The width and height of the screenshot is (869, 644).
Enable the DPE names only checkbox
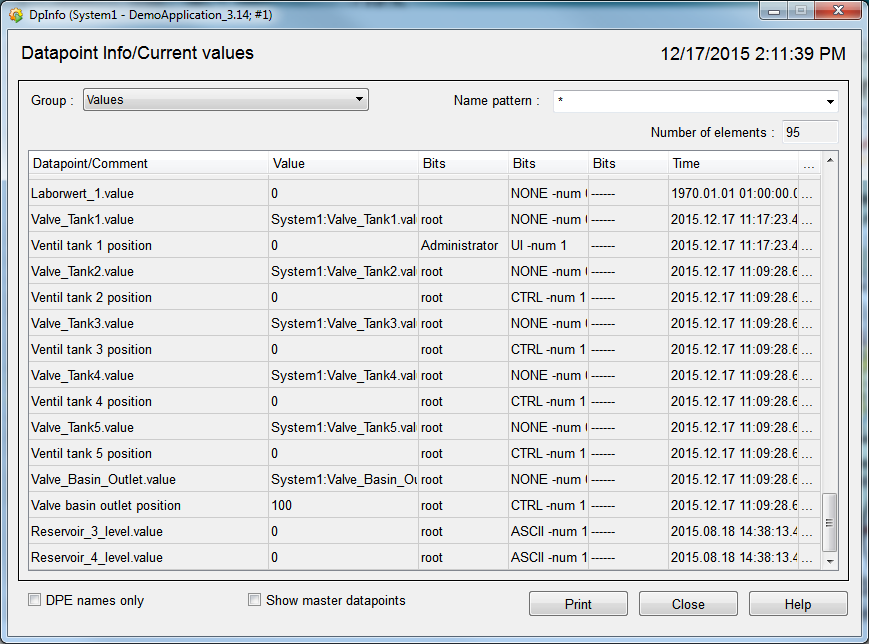click(x=36, y=601)
